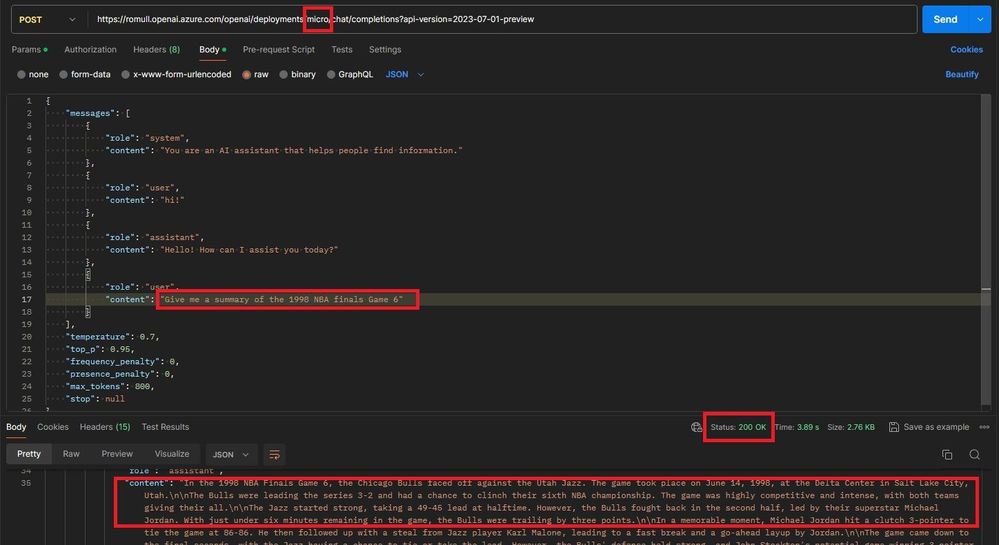Click the Cookies link at top right

[966, 49]
